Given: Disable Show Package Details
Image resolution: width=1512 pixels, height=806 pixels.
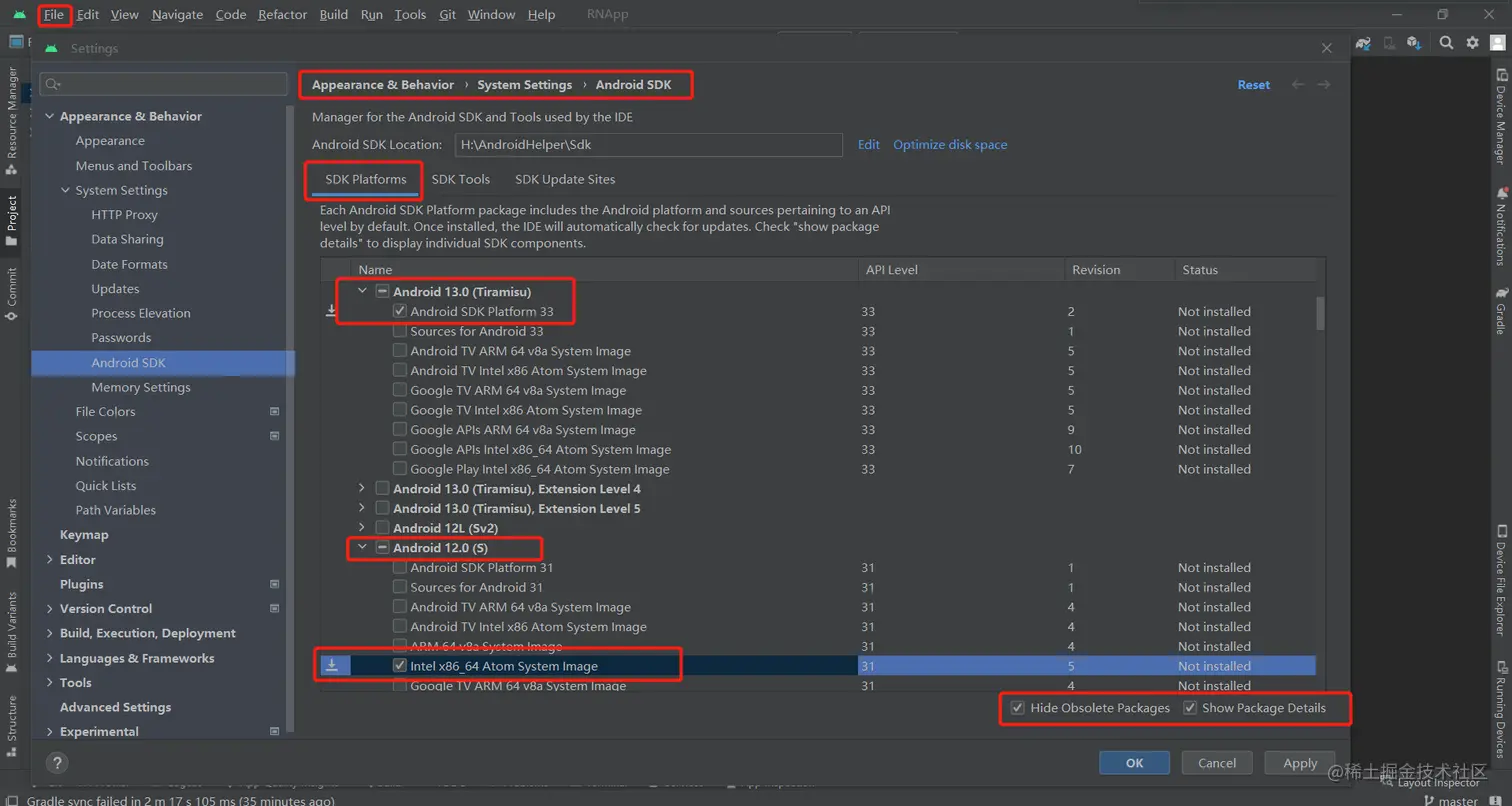Looking at the screenshot, I should click(1190, 708).
